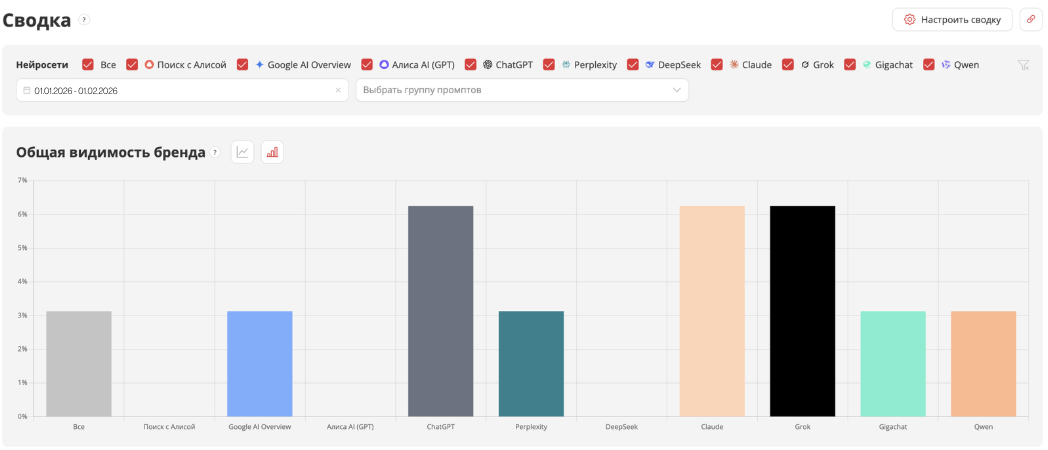
Task: Click the Алиса AI (GPT) purple icon
Action: [384, 65]
